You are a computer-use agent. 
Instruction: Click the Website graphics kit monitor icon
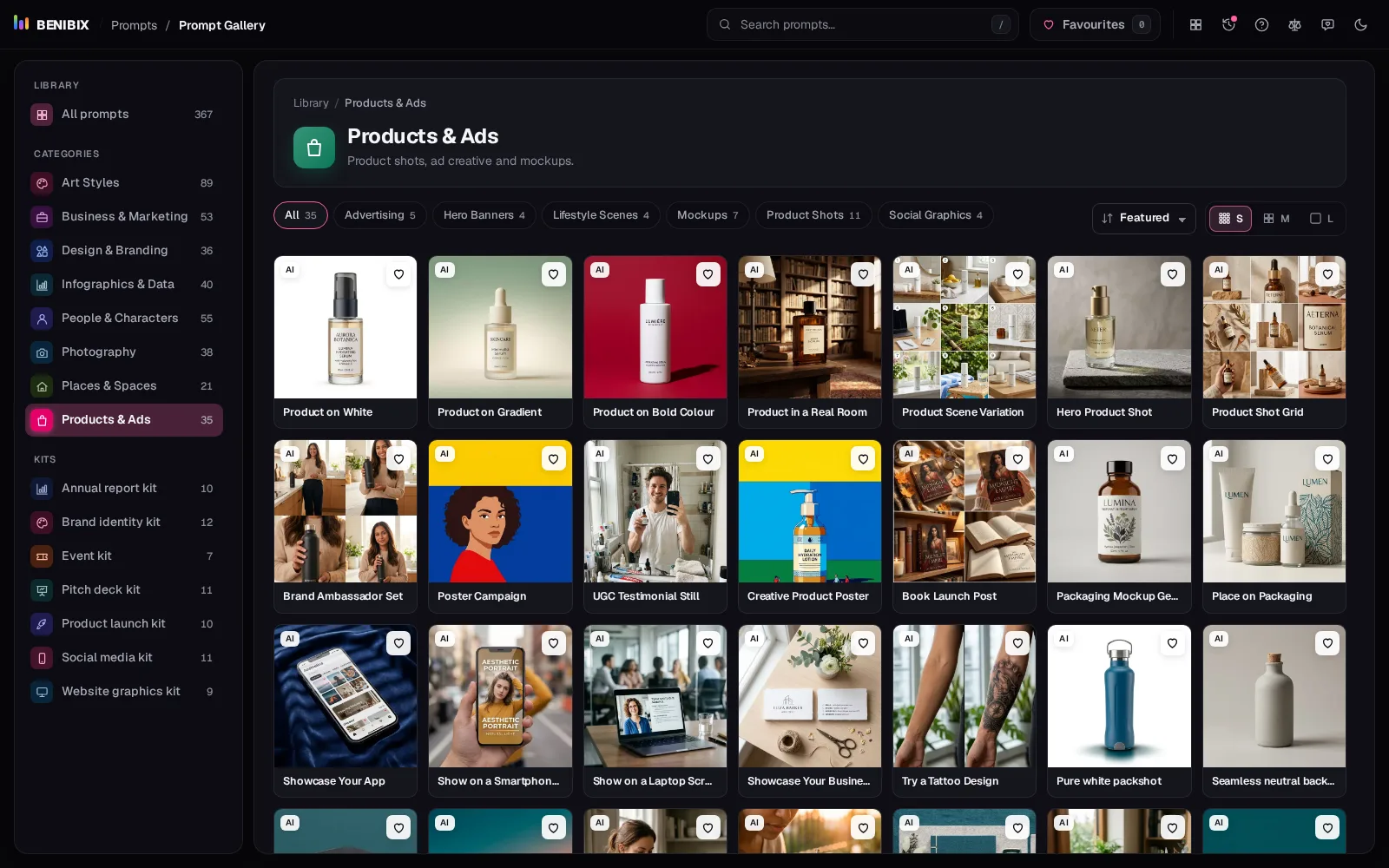(42, 692)
